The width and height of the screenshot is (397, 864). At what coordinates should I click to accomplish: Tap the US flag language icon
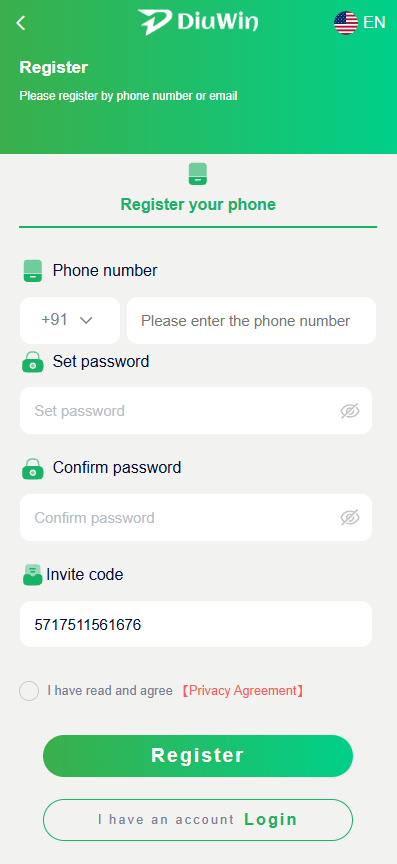pyautogui.click(x=346, y=23)
